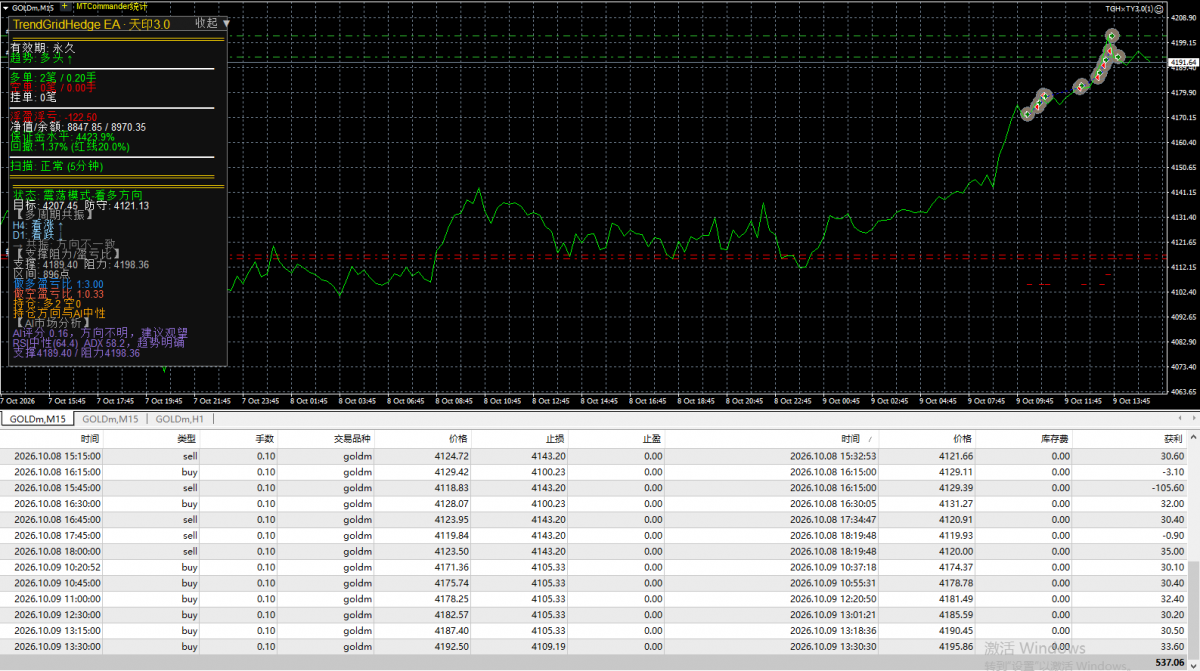Click the 止盈 column header

coord(651,439)
